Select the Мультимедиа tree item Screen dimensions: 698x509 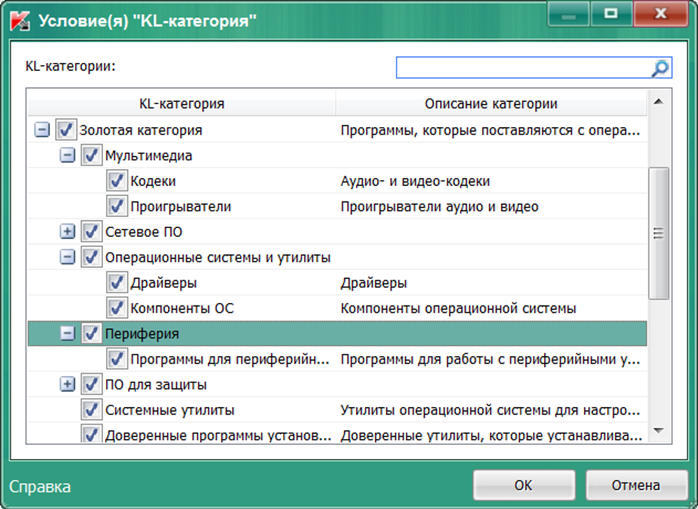(149, 156)
